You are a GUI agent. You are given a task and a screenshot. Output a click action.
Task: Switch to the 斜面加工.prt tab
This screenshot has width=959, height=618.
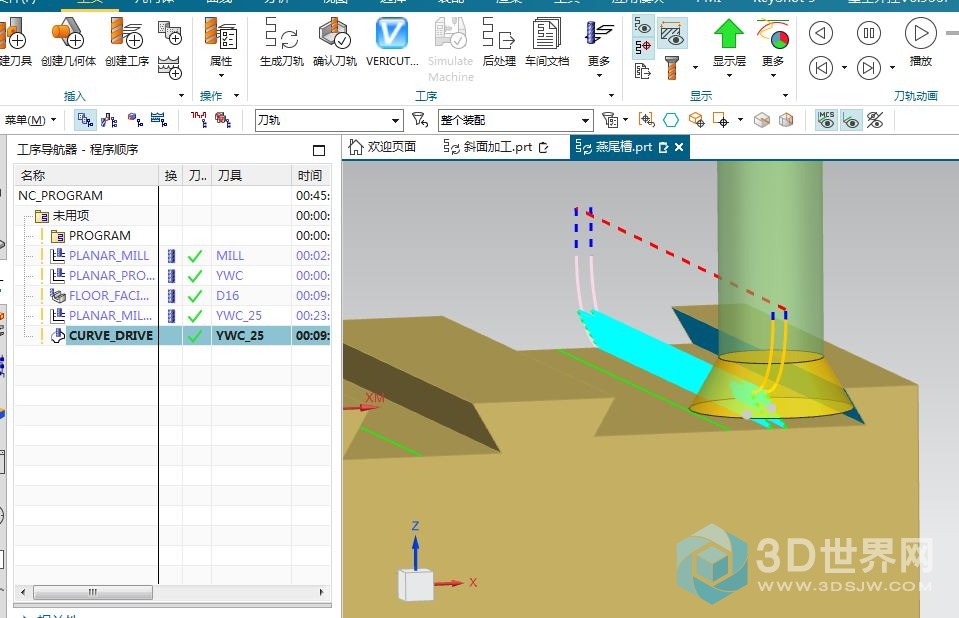[496, 147]
